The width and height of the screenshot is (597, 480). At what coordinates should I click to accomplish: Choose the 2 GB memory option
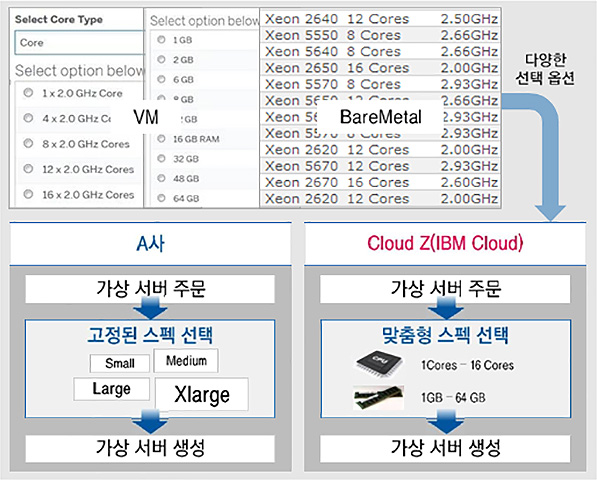161,59
